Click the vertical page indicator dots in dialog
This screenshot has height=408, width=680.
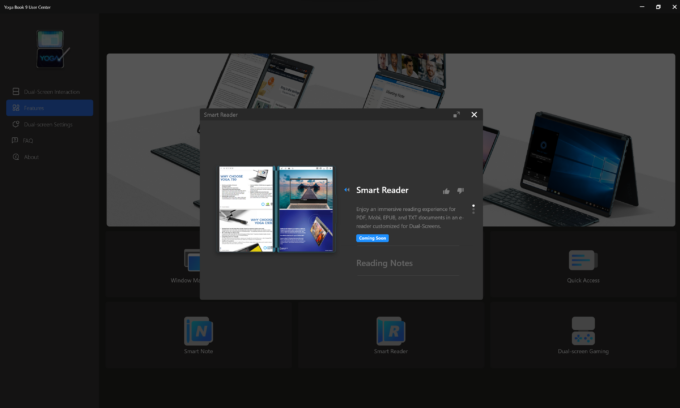[473, 210]
